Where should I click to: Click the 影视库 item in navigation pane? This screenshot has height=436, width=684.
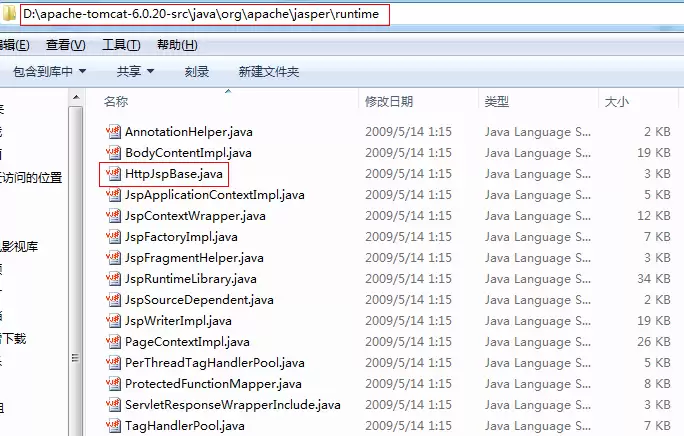pos(19,247)
